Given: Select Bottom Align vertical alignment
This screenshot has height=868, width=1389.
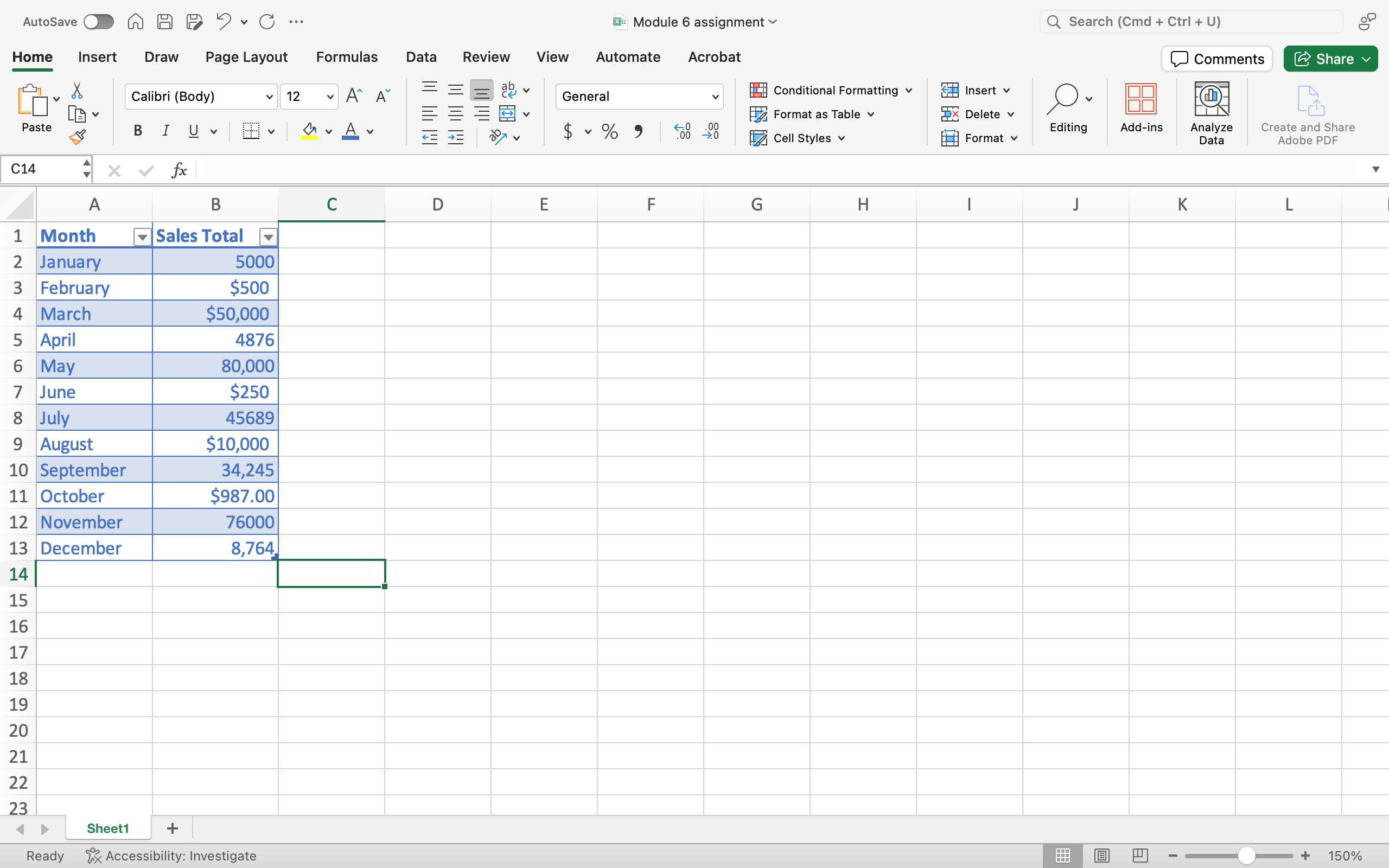Looking at the screenshot, I should click(482, 90).
